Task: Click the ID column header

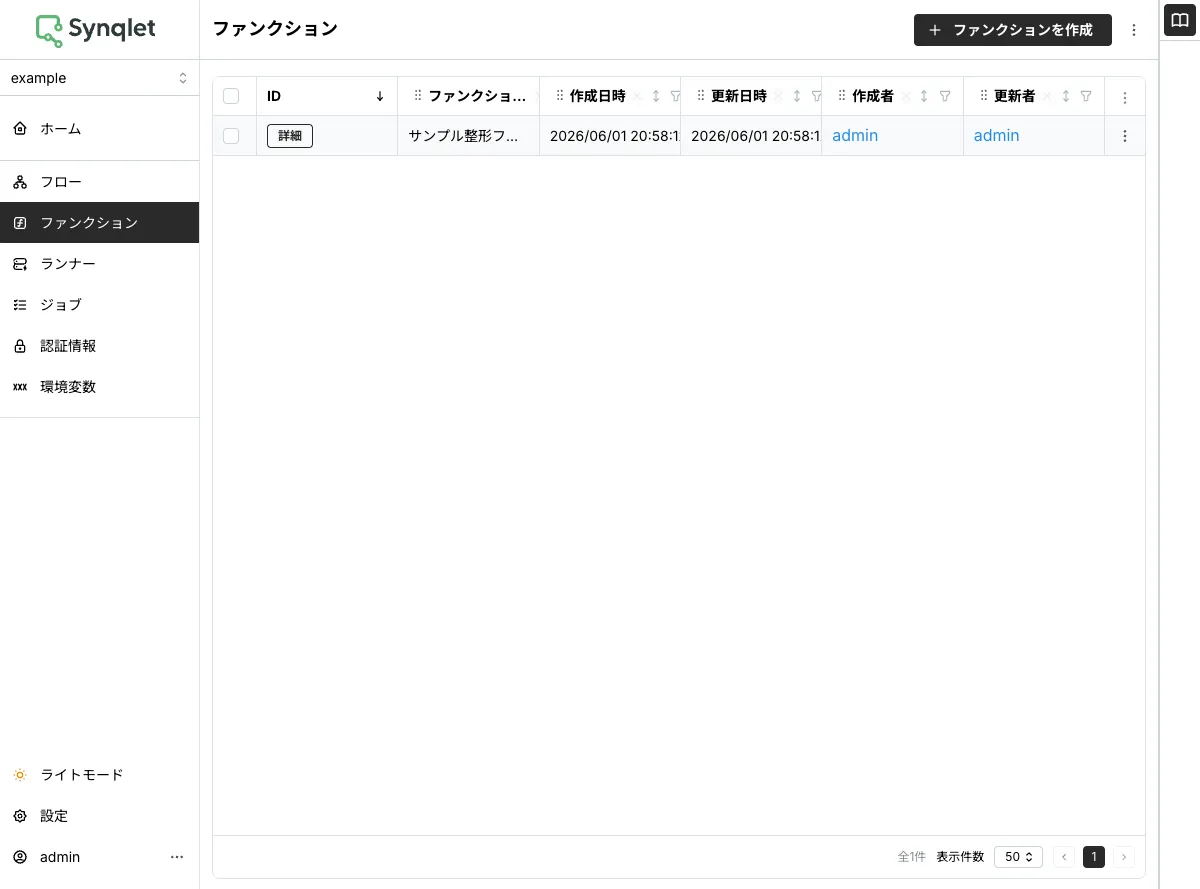Action: tap(327, 97)
